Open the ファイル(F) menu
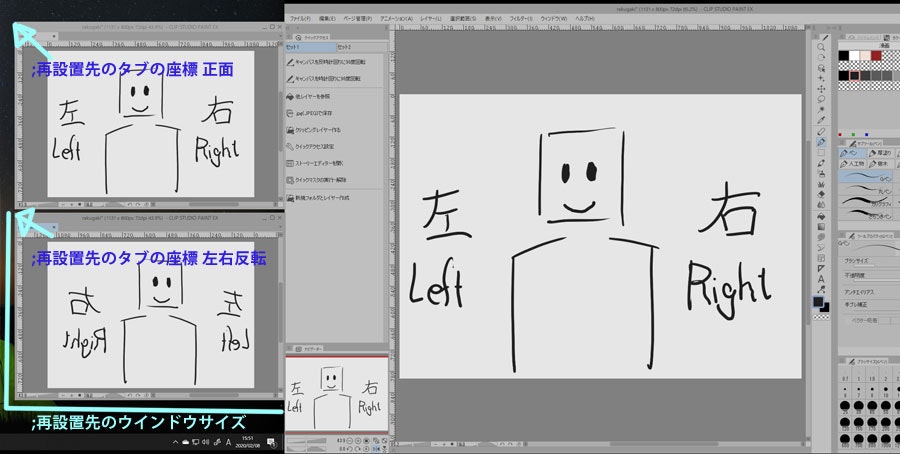The image size is (900, 454). [x=300, y=18]
